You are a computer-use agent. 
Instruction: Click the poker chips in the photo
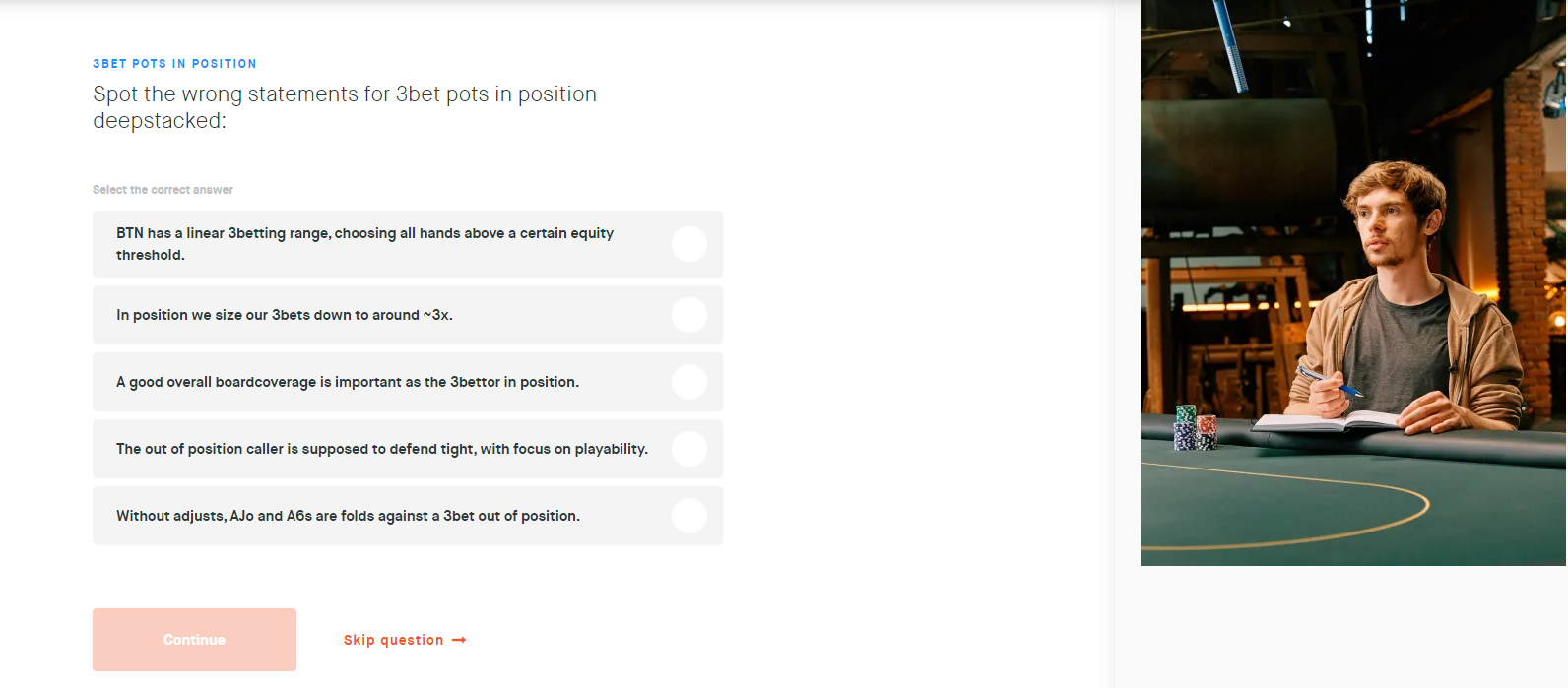coord(1196,428)
